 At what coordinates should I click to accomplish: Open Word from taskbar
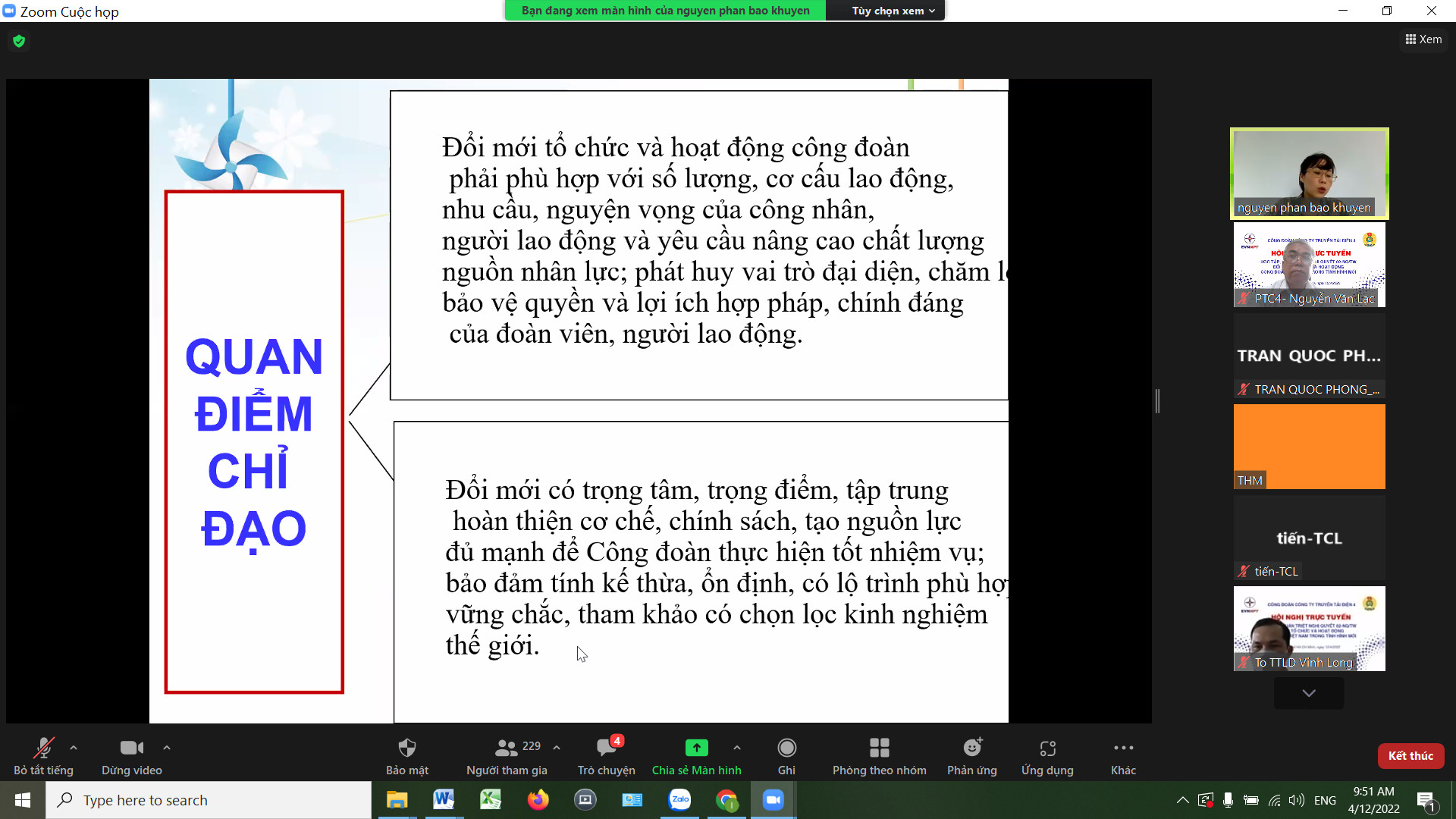pos(444,800)
